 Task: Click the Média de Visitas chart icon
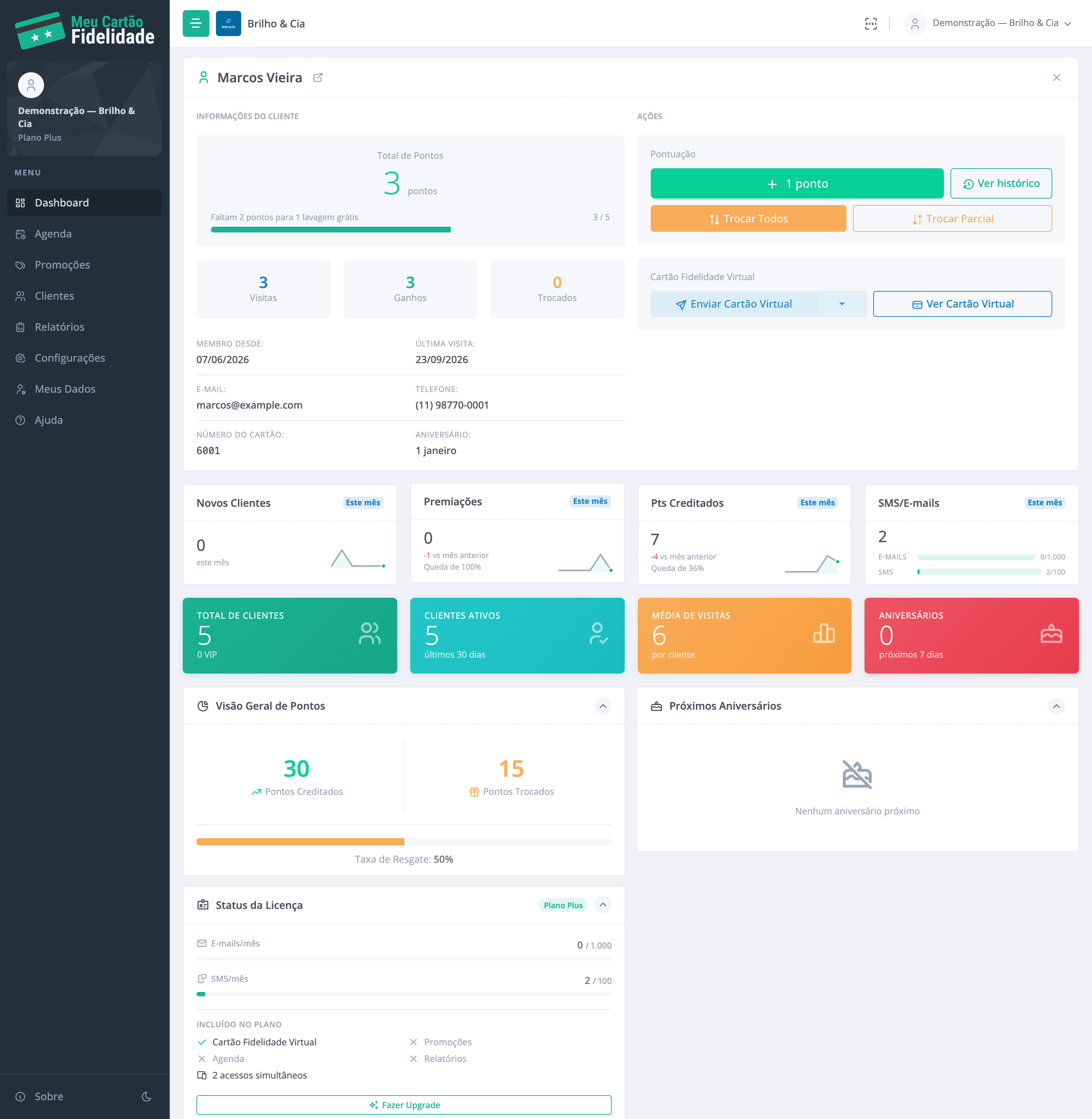(x=824, y=633)
